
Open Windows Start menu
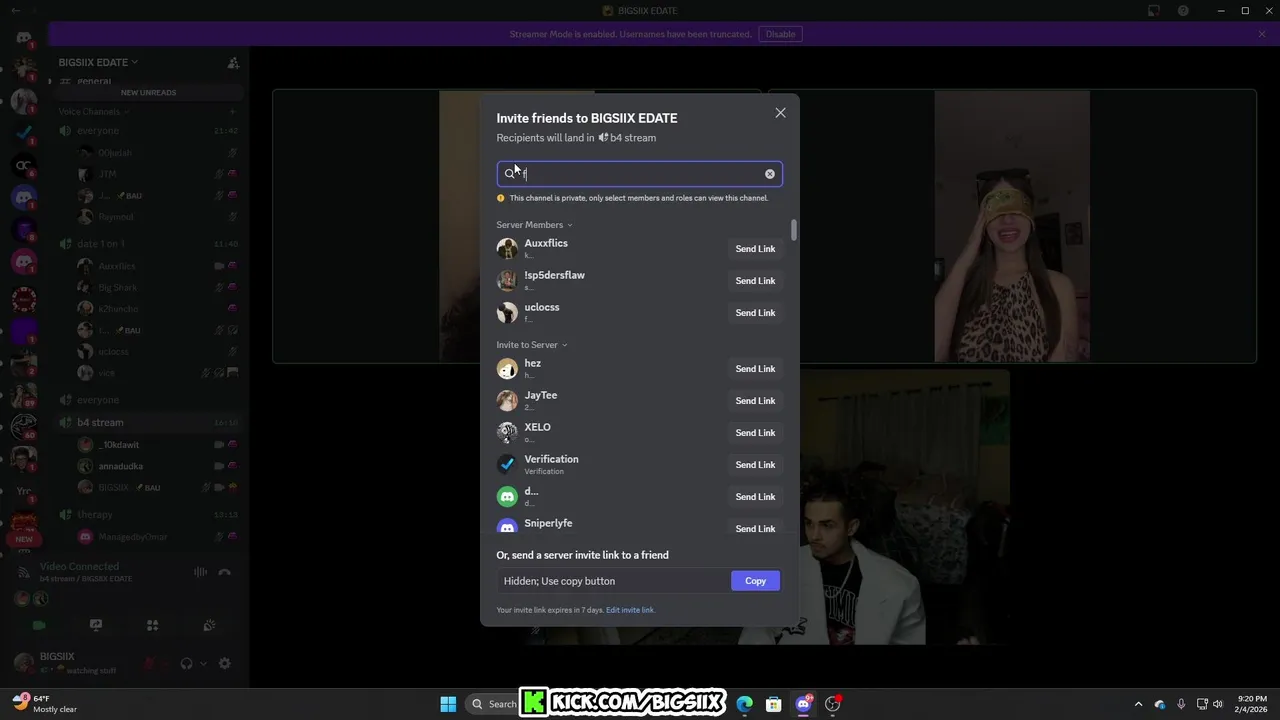(448, 704)
